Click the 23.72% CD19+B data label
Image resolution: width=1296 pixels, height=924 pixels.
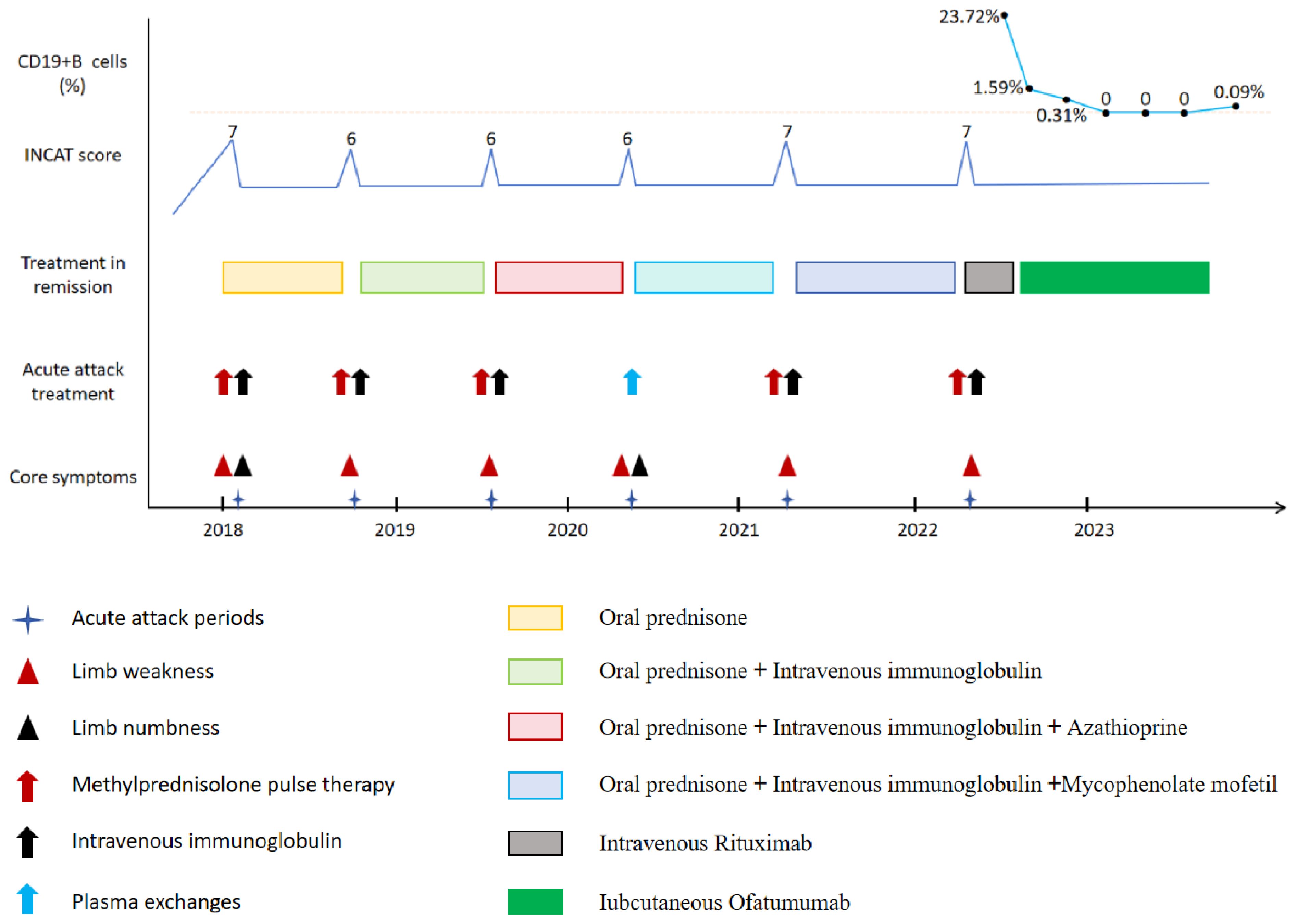(969, 17)
